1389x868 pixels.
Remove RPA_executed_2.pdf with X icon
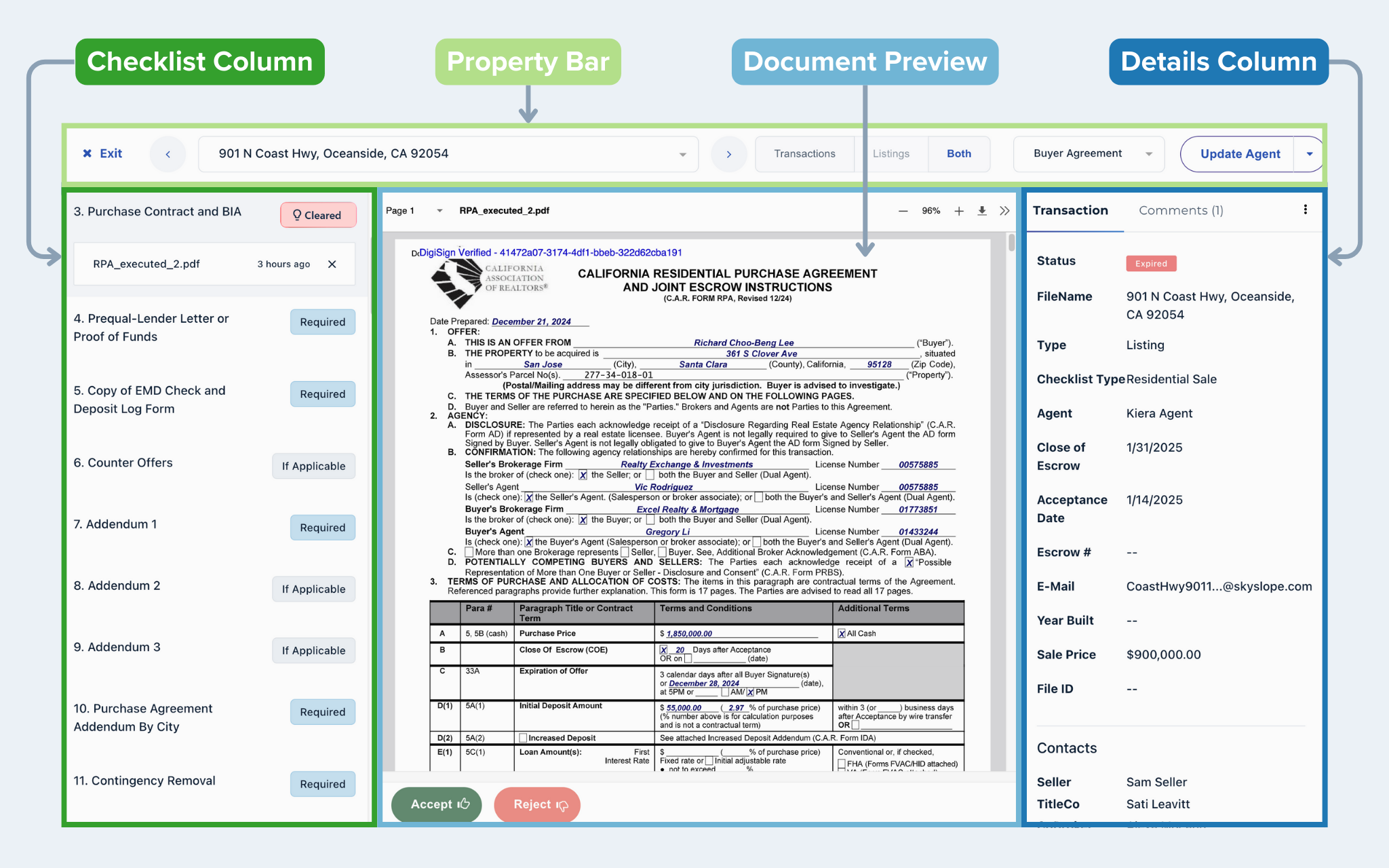[x=332, y=264]
